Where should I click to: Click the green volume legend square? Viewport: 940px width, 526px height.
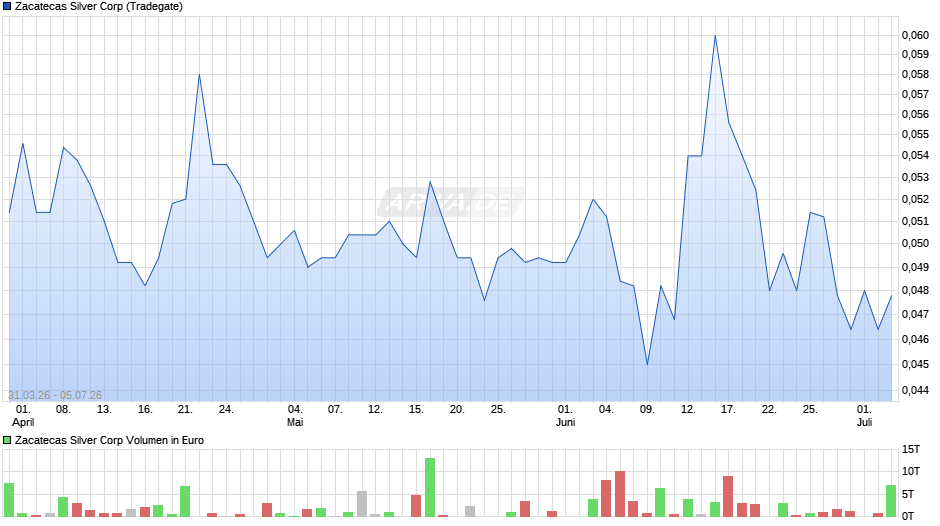tap(7, 440)
